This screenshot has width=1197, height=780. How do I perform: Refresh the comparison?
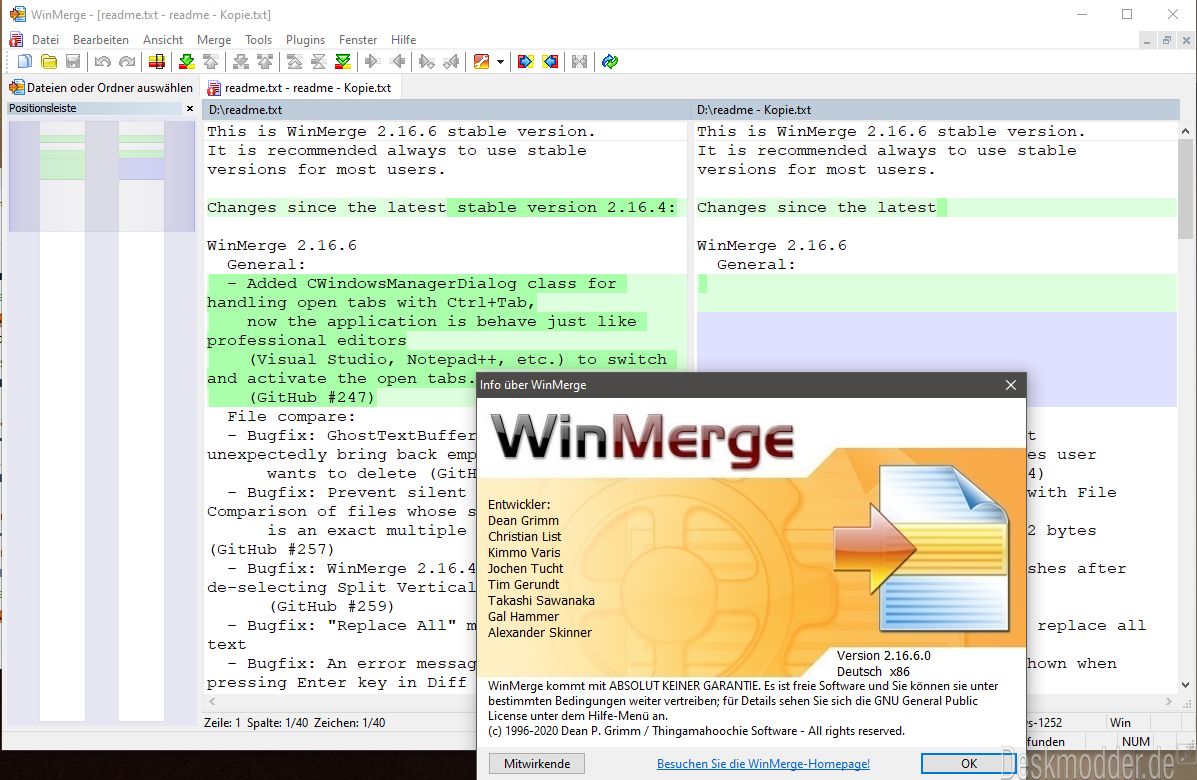click(609, 62)
